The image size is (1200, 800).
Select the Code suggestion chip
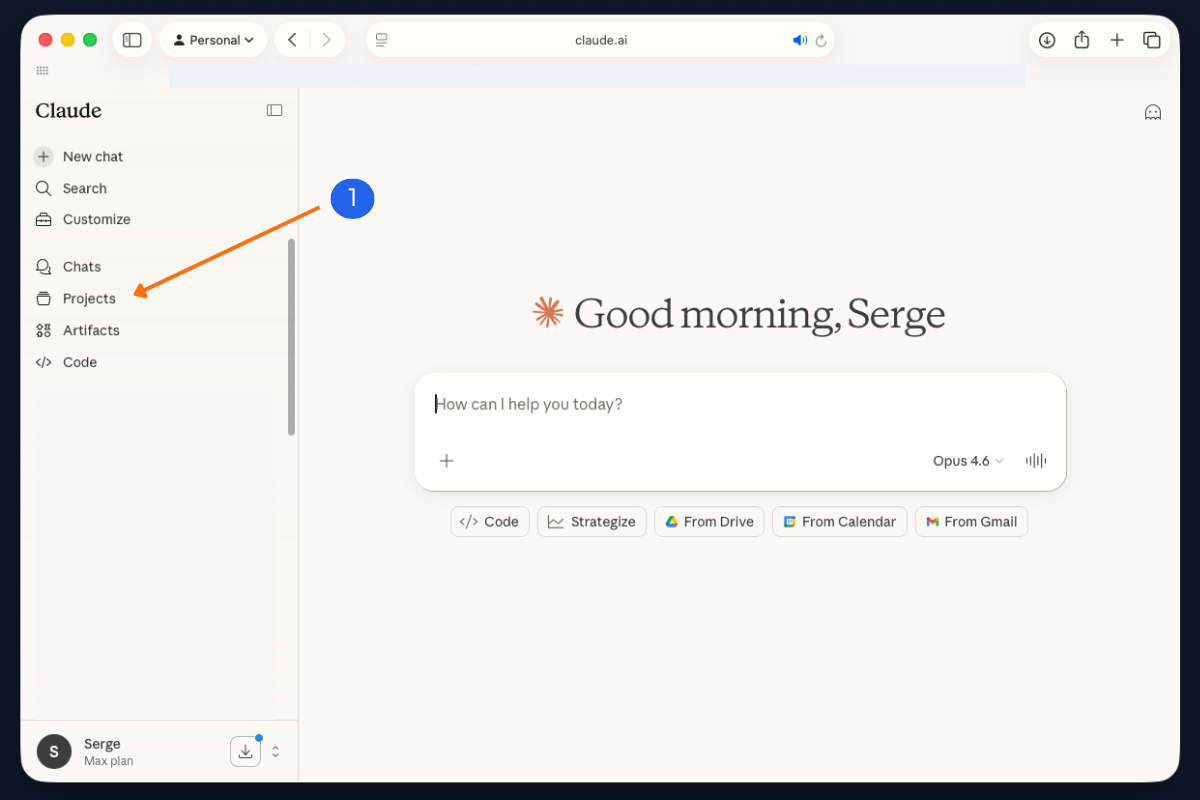490,521
